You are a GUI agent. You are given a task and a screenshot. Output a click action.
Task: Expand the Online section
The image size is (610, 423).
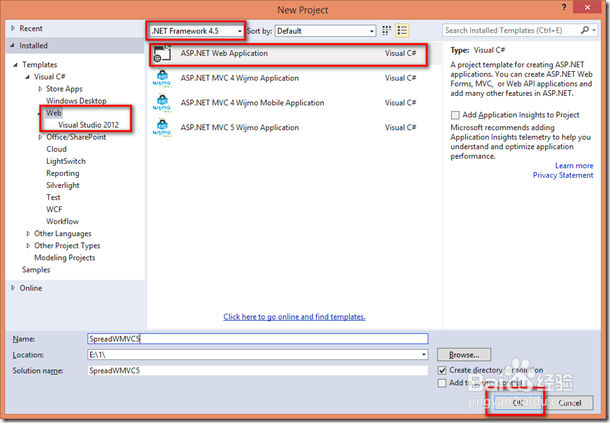point(13,288)
